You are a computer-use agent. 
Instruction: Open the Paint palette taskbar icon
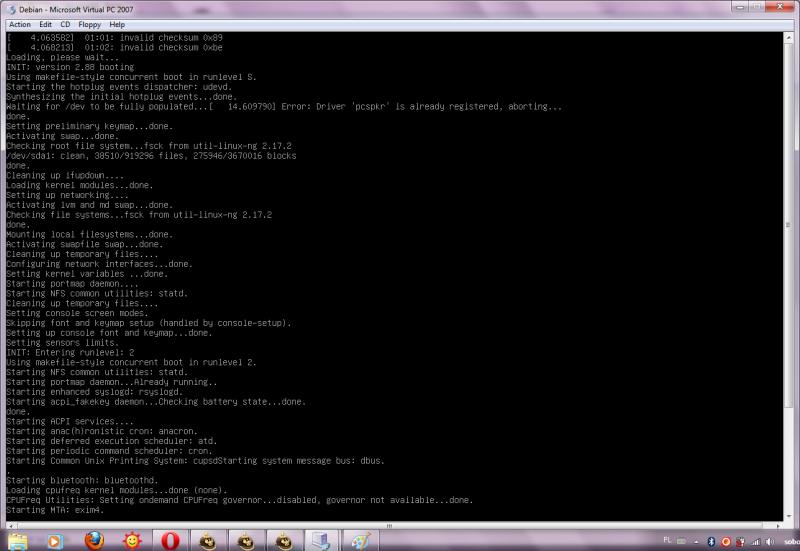click(x=359, y=541)
